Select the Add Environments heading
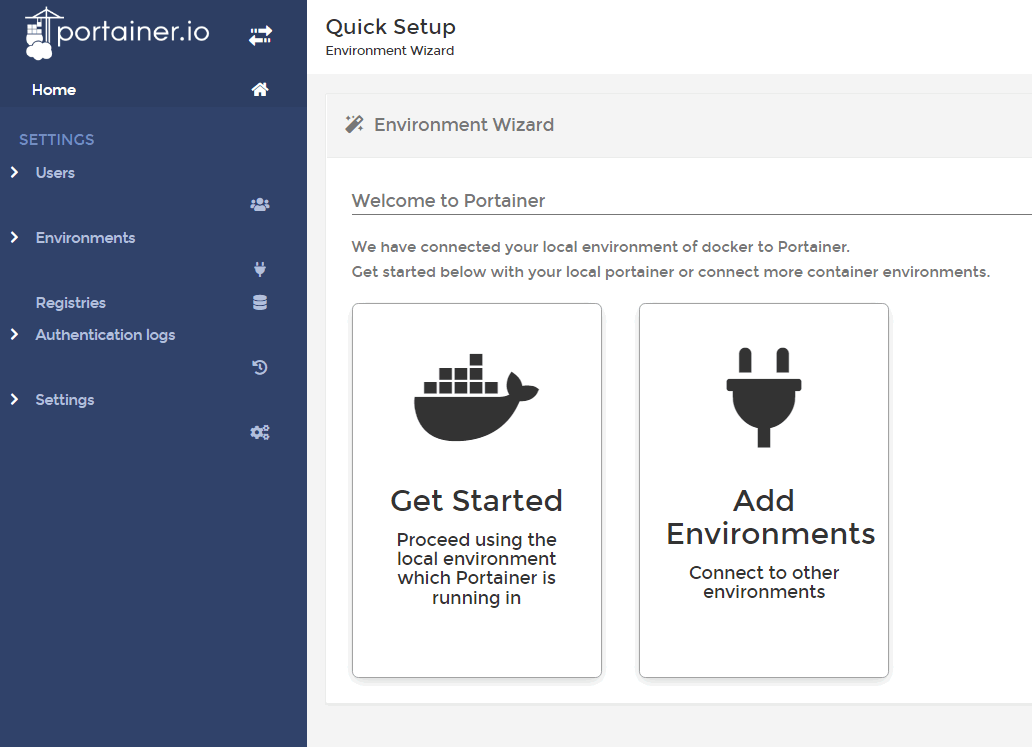Screen dimensions: 1032x747 [x=770, y=517]
